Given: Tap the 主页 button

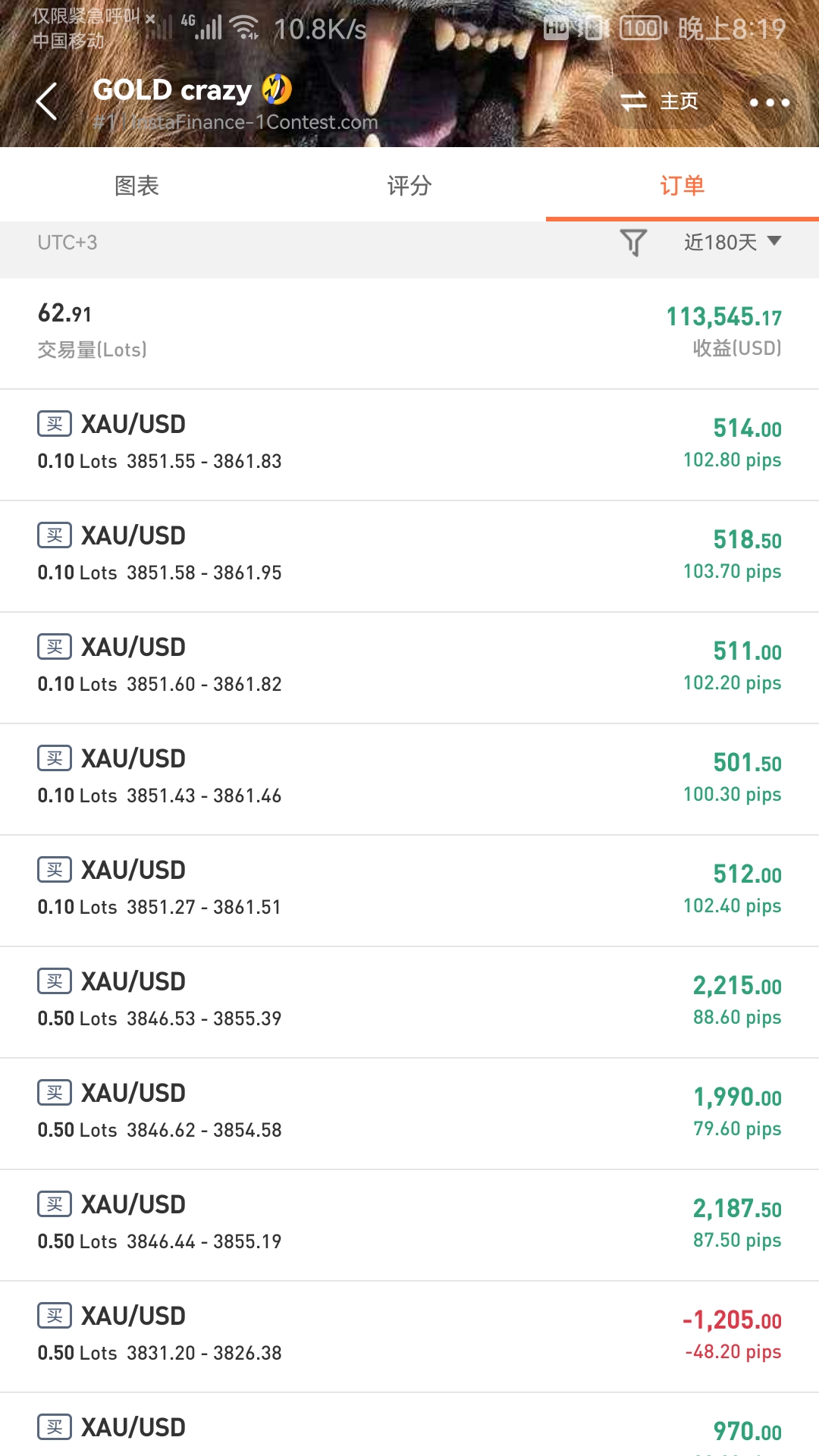Looking at the screenshot, I should point(679,102).
